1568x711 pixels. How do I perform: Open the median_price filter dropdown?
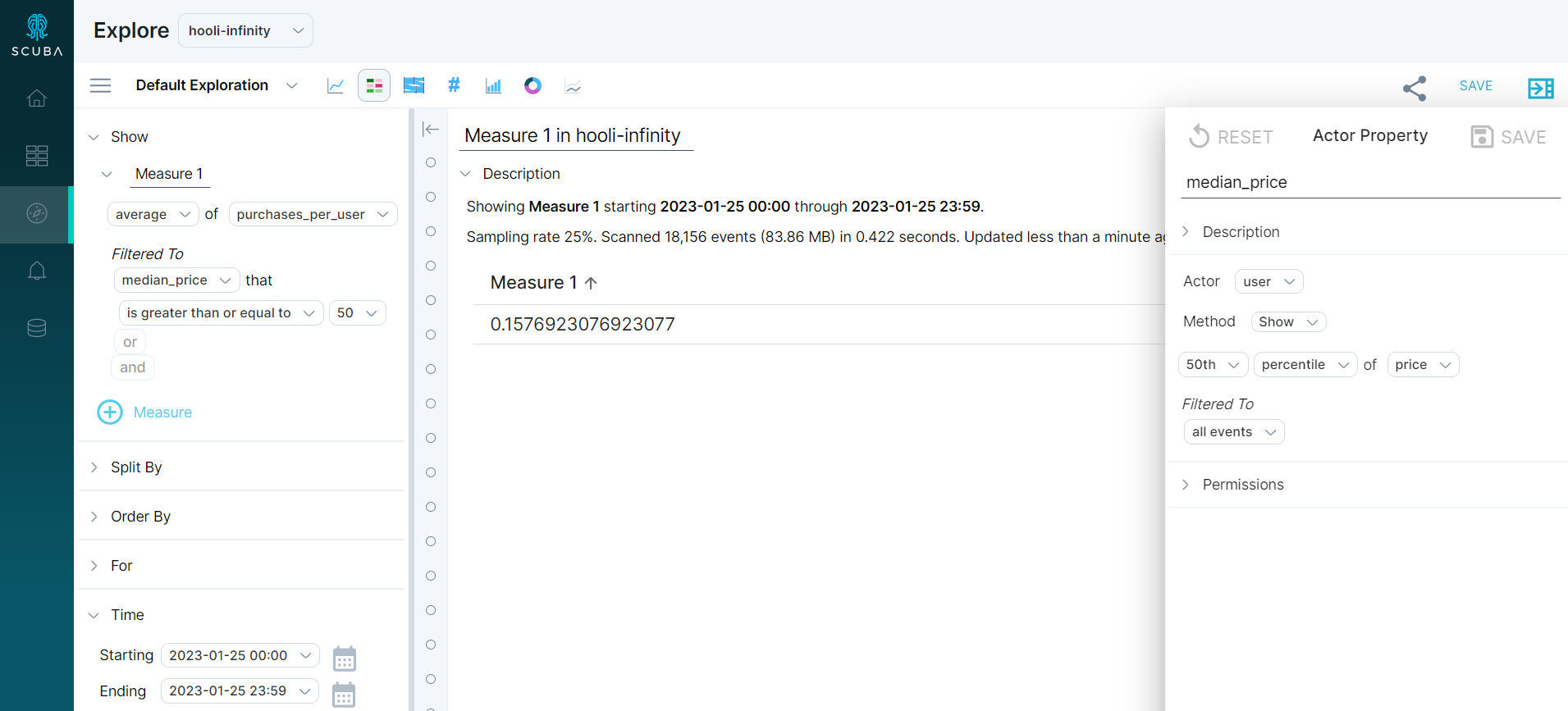[176, 280]
